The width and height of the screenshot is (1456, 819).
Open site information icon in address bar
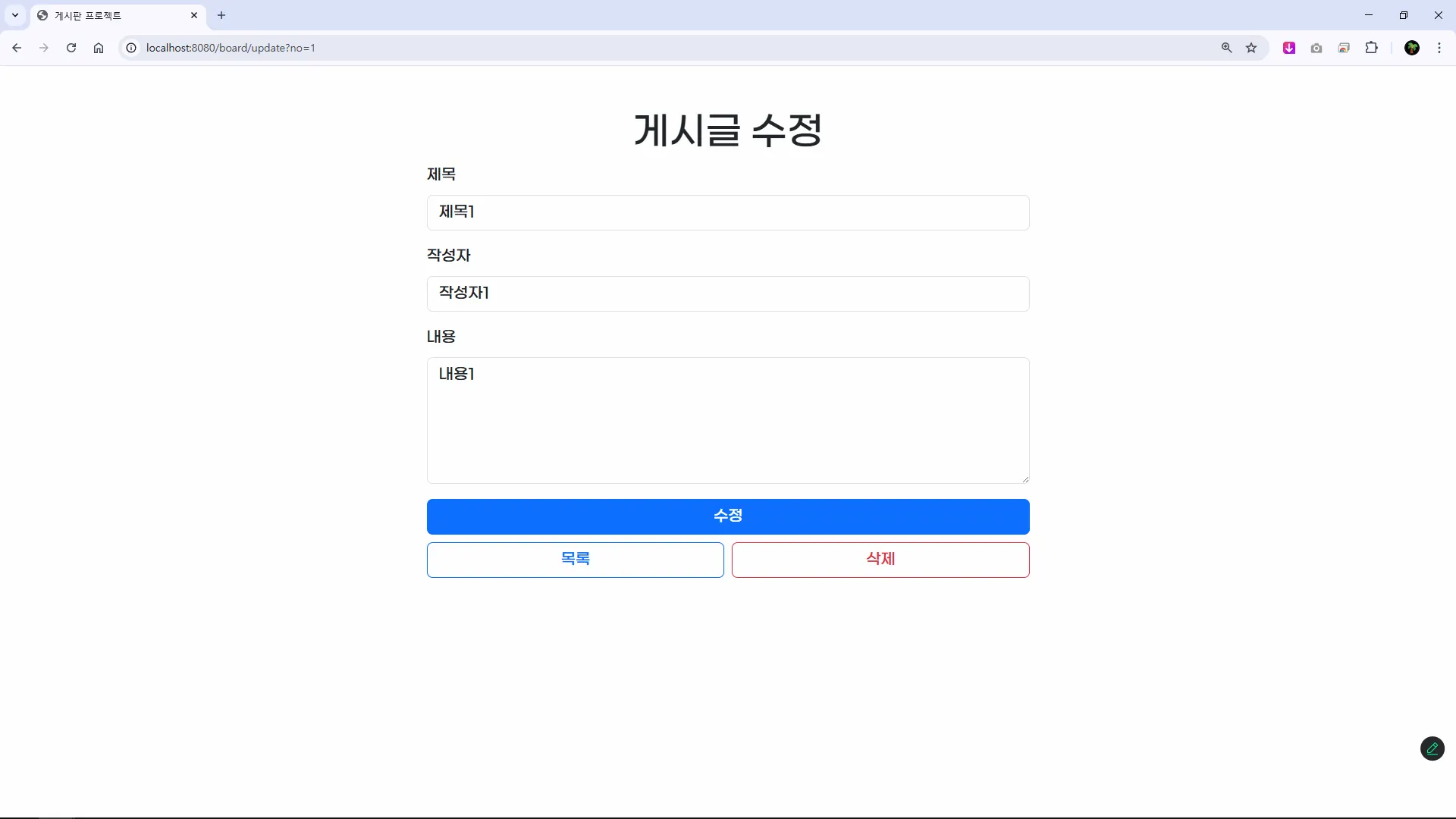131,48
